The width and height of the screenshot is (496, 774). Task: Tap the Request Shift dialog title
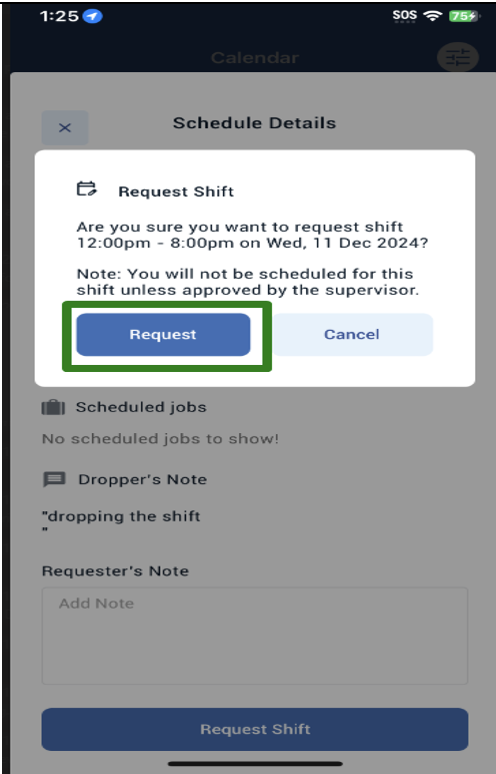point(176,192)
